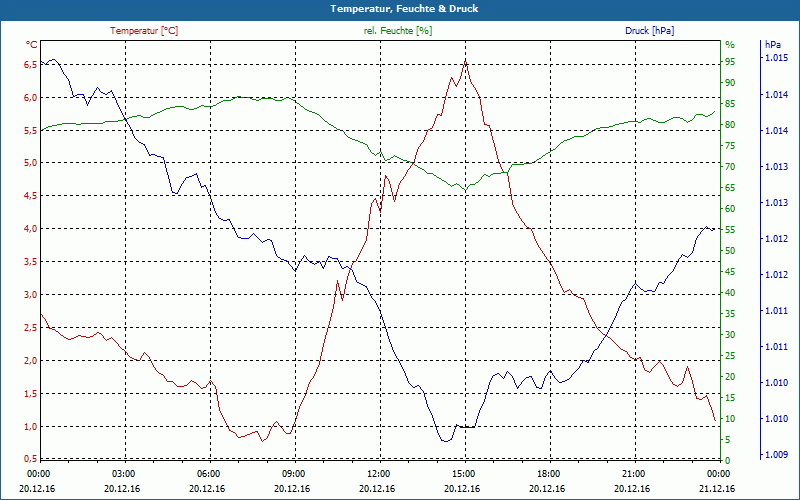The height and width of the screenshot is (500, 800).
Task: Click the 60 humidity axis value
Action: click(x=730, y=209)
